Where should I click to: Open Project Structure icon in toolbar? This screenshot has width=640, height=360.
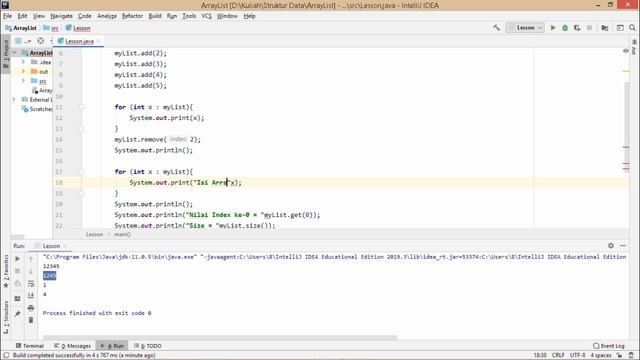pyautogui.click(x=605, y=28)
